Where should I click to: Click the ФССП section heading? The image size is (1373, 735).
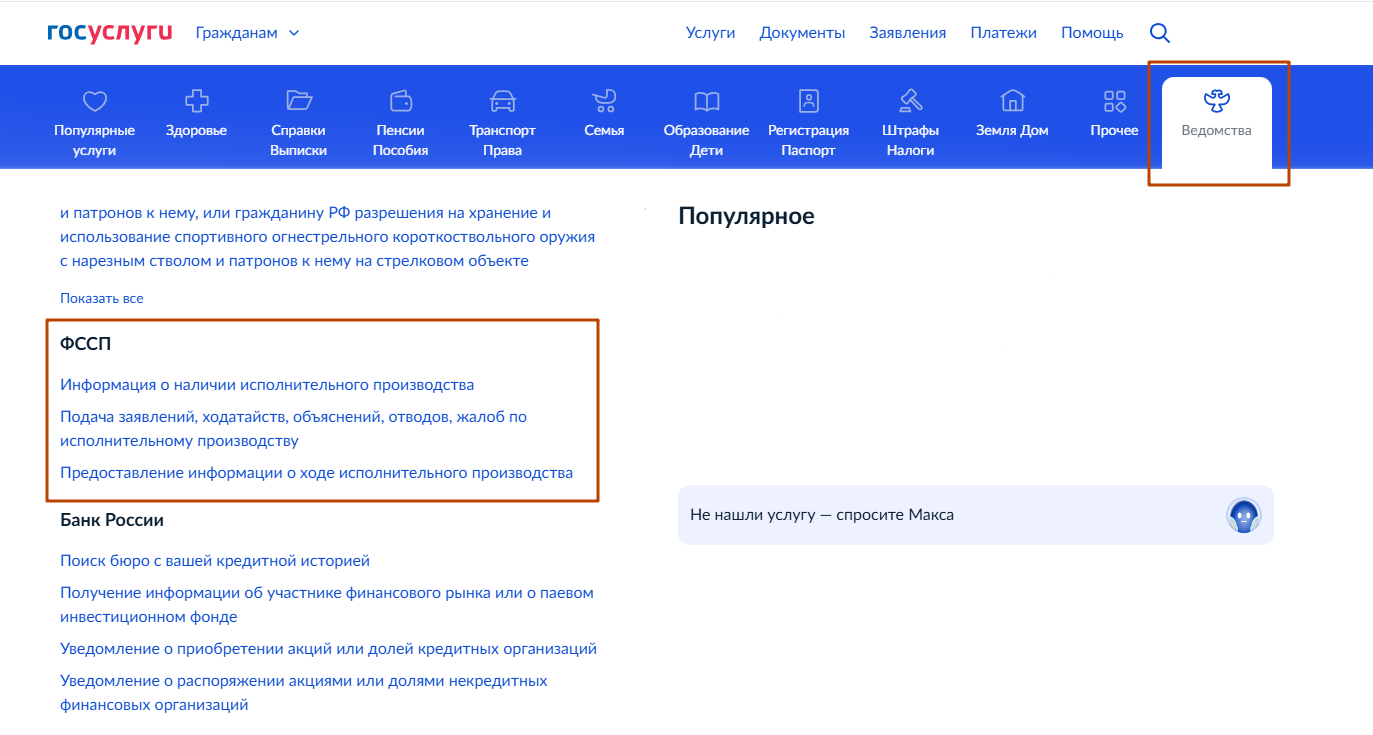coord(86,344)
